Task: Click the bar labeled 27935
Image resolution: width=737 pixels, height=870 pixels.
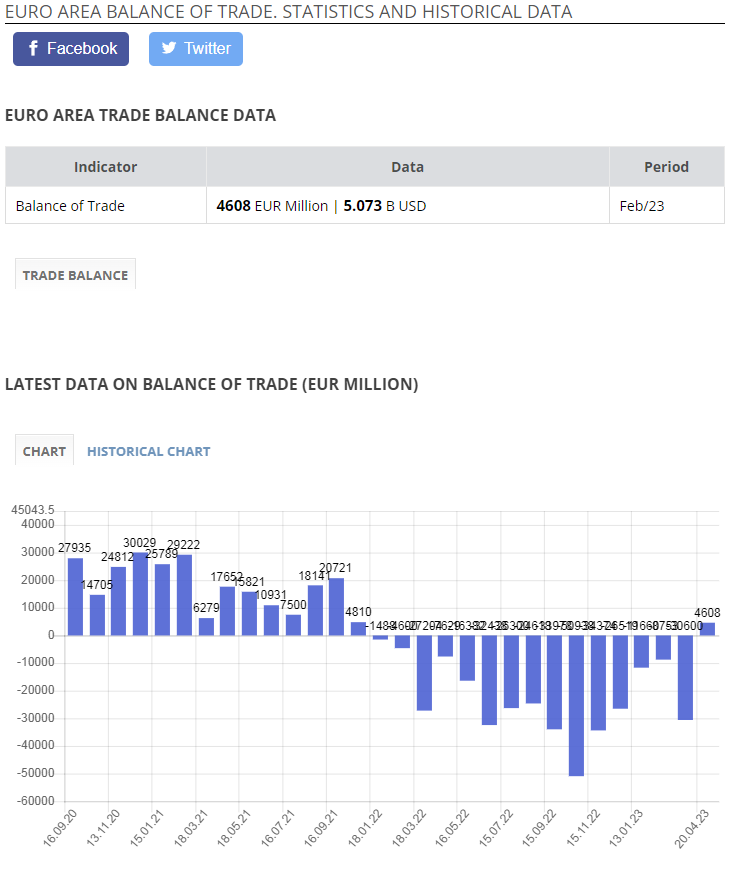Action: (75, 596)
